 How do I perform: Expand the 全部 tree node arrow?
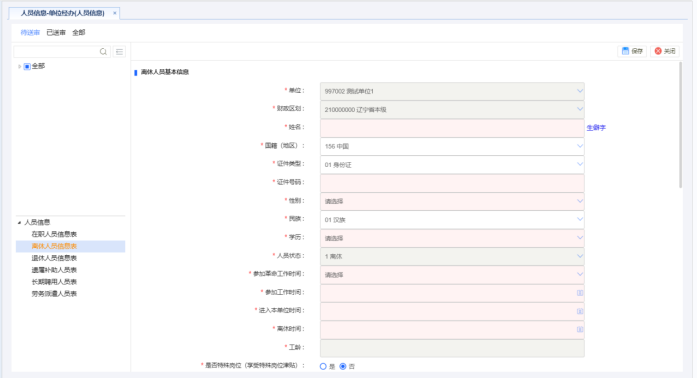tap(19, 67)
